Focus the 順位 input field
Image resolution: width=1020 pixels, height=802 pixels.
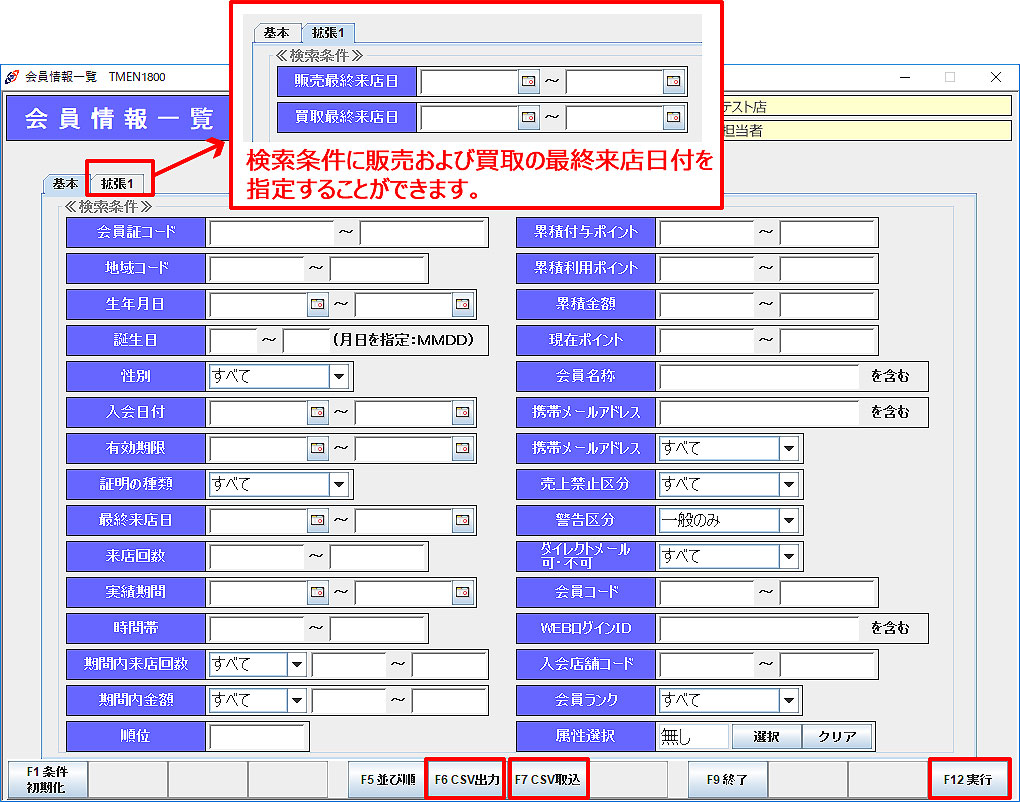tap(257, 736)
